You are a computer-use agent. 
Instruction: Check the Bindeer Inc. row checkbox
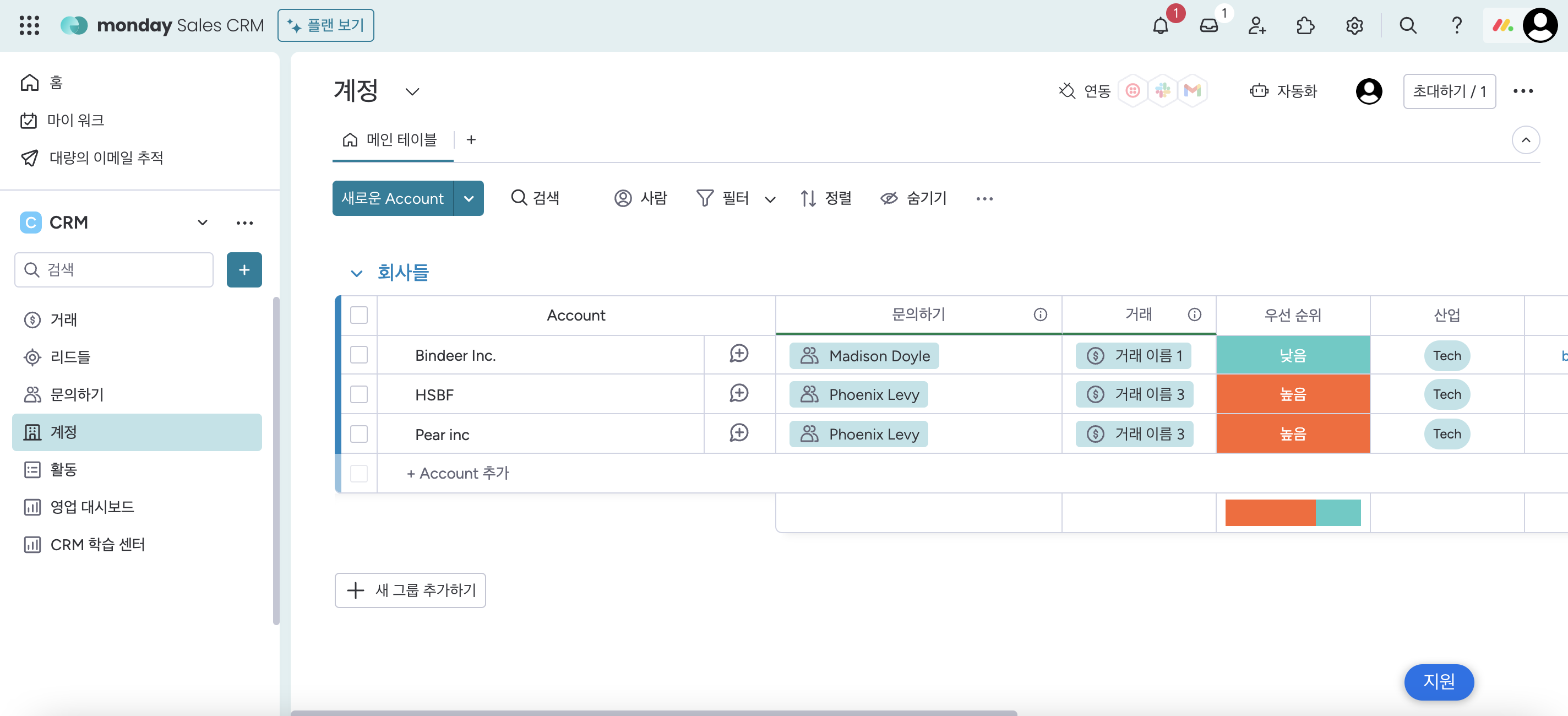[x=359, y=355]
